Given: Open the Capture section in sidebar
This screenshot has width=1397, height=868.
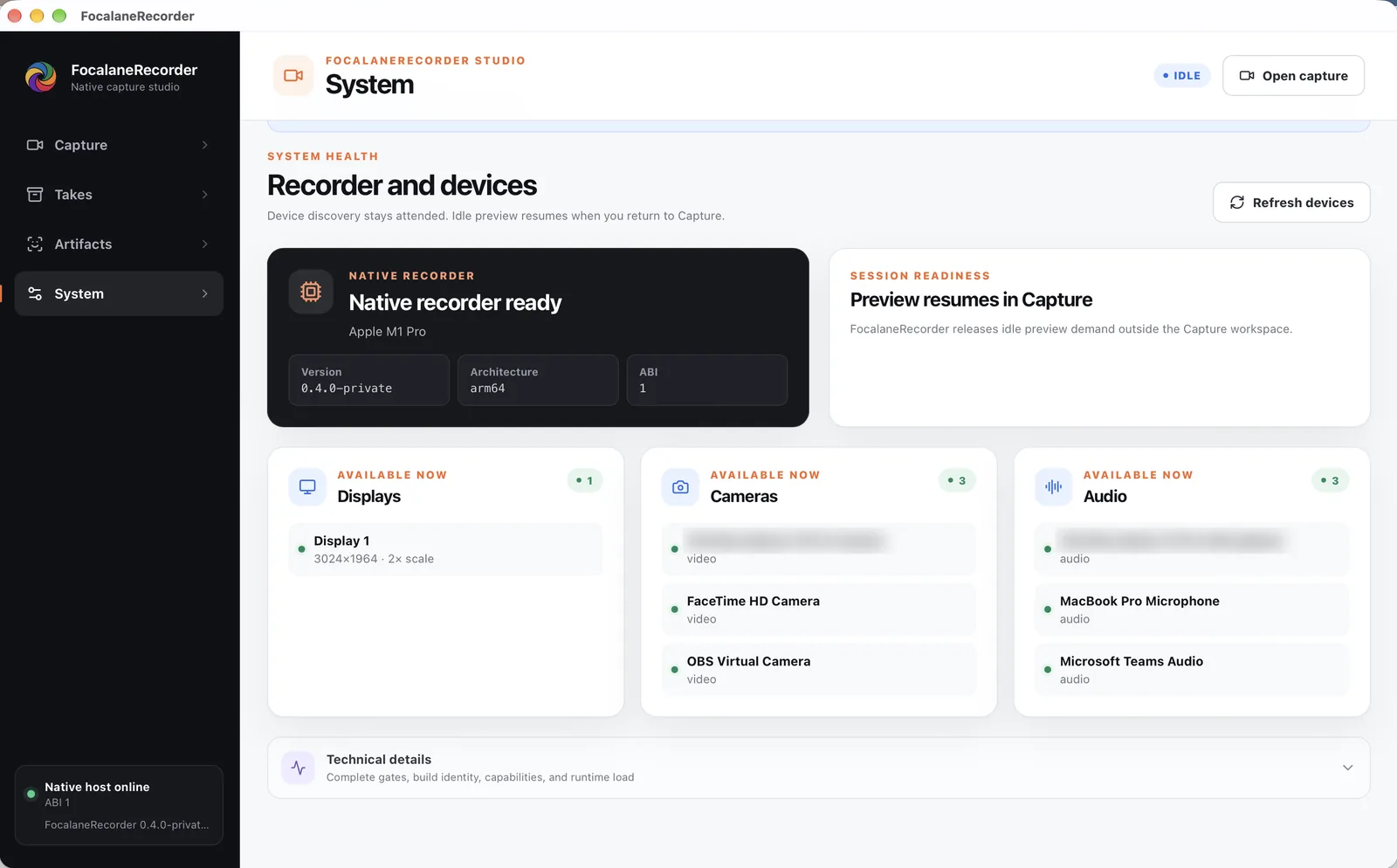Looking at the screenshot, I should click(119, 145).
